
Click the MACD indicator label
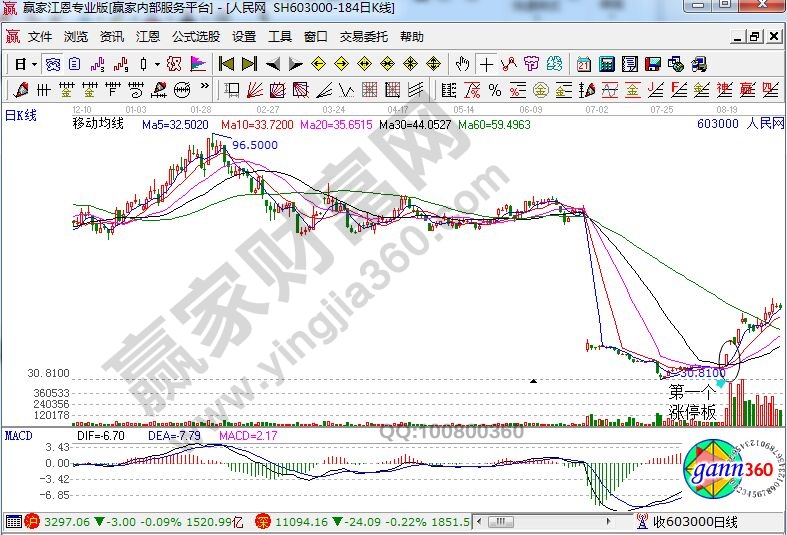point(18,436)
